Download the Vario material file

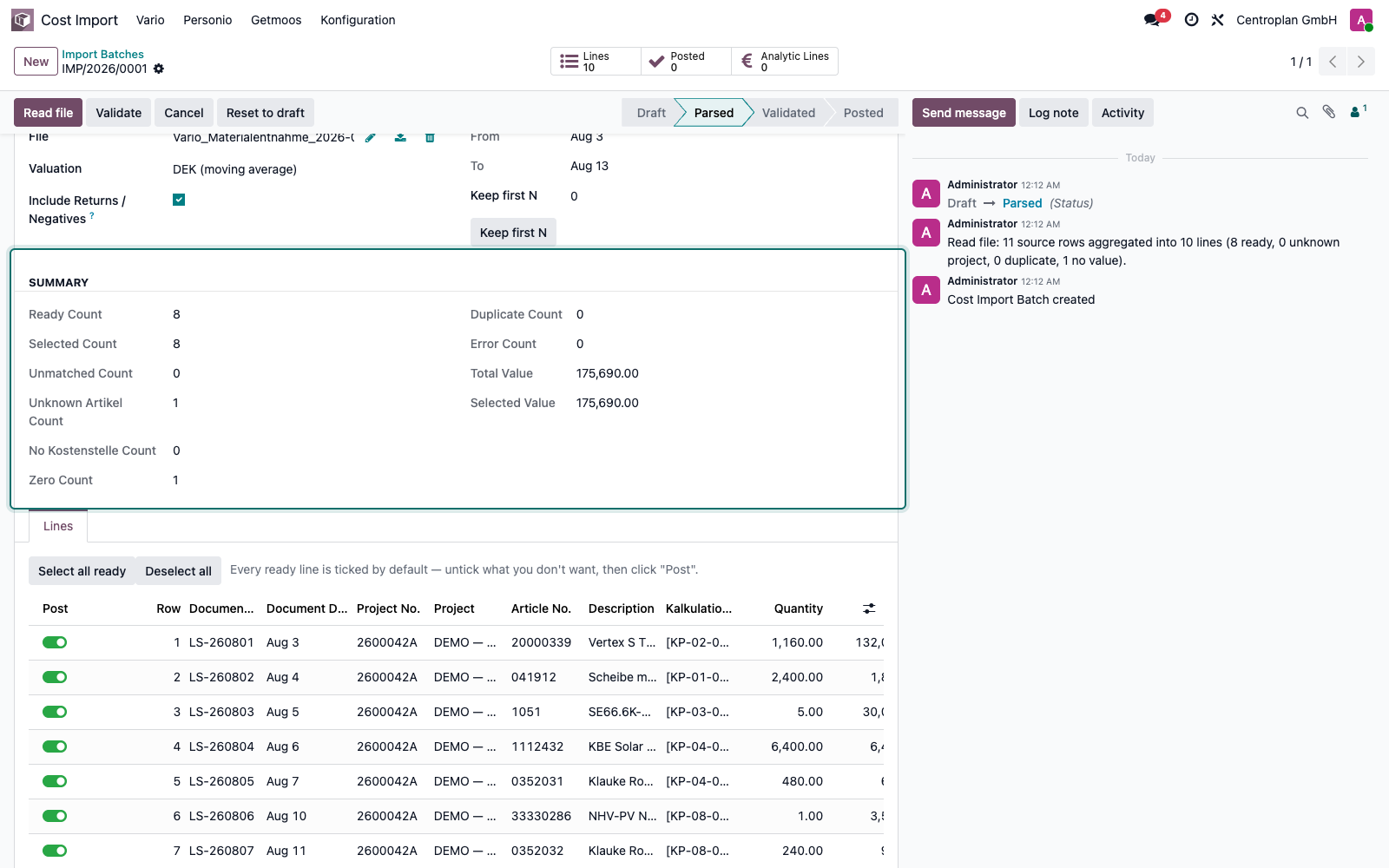(400, 137)
